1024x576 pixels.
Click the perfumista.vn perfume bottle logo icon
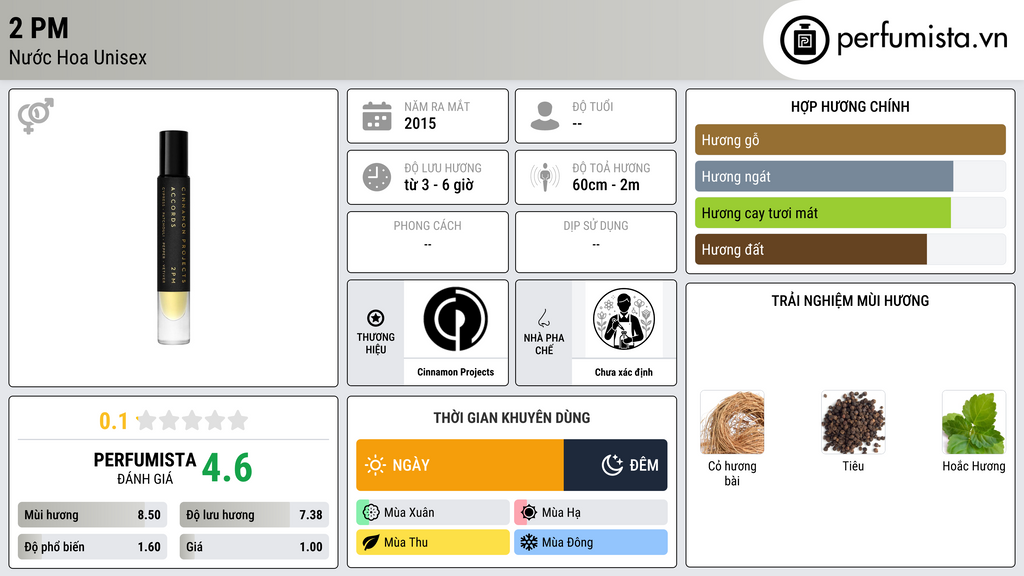pyautogui.click(x=804, y=40)
